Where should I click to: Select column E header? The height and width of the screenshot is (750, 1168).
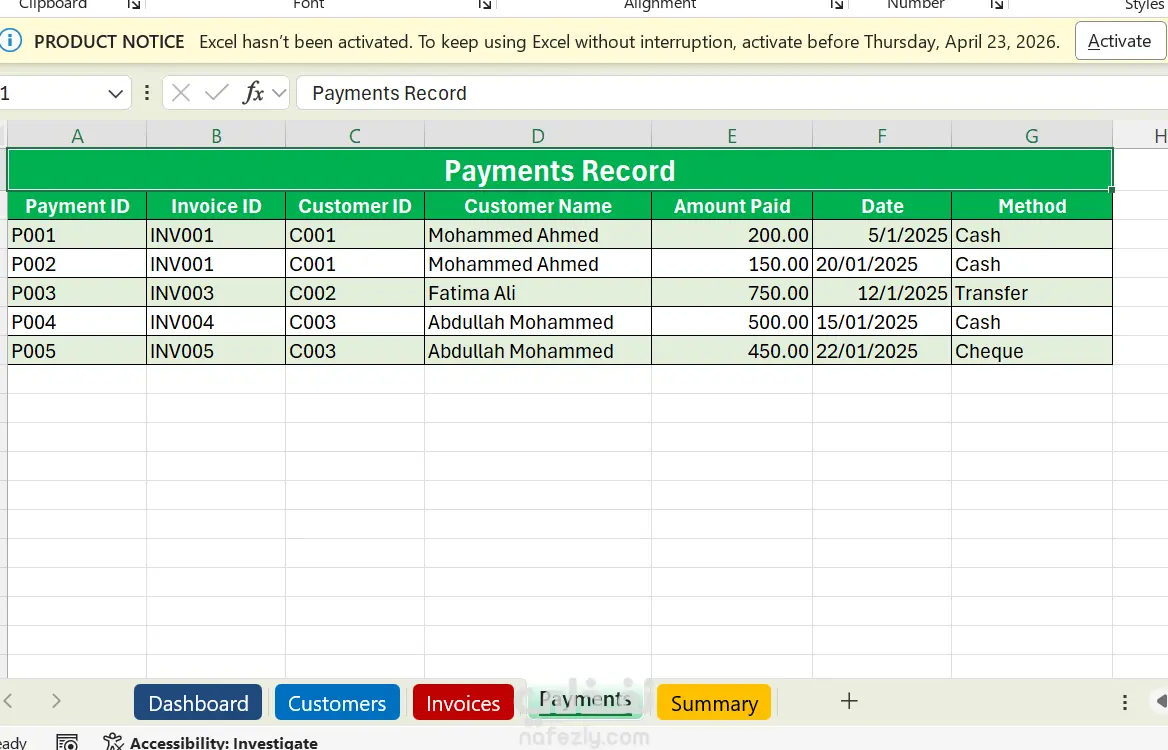pyautogui.click(x=732, y=136)
